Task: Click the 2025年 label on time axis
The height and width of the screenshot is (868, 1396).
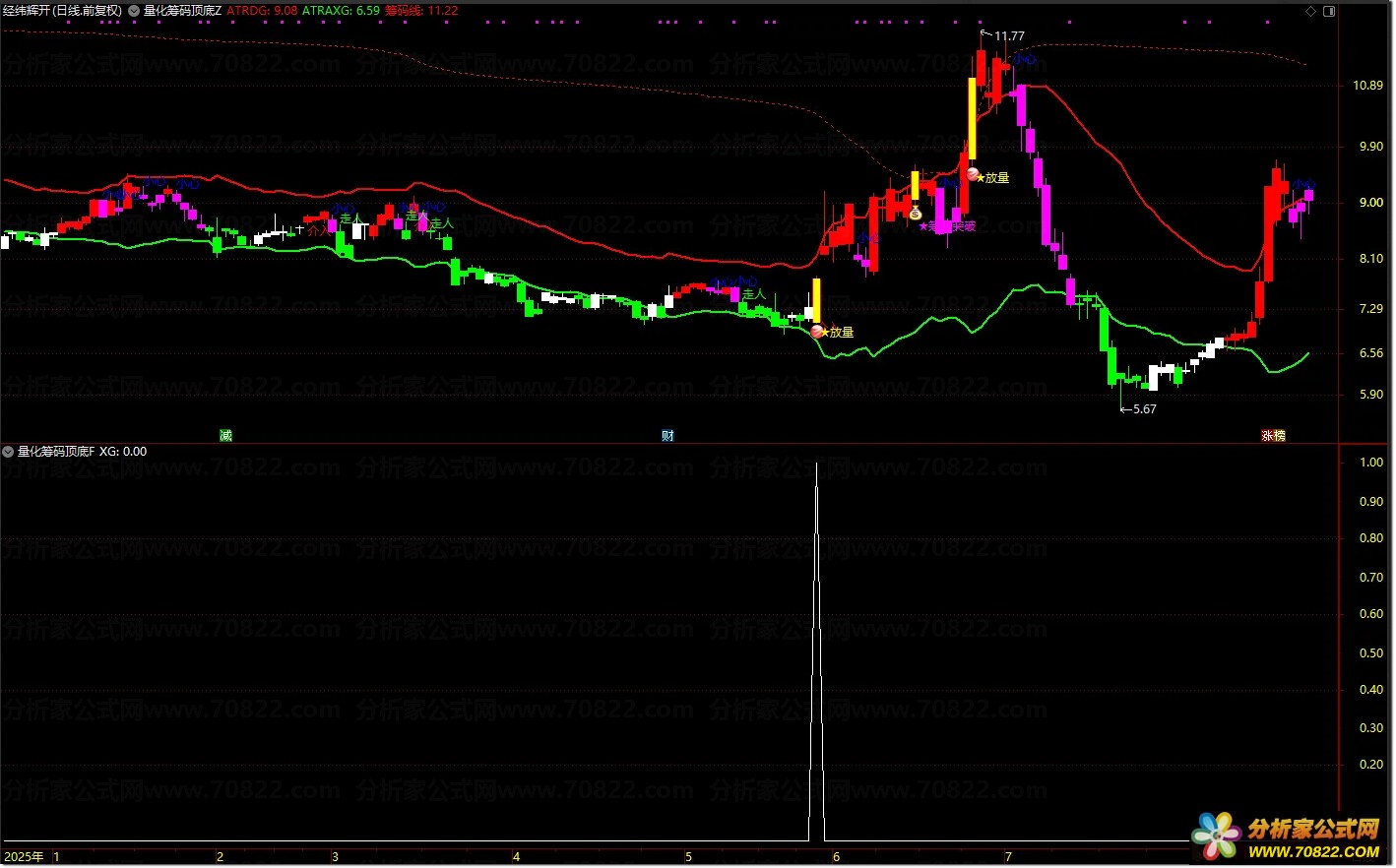Action: pos(24,857)
